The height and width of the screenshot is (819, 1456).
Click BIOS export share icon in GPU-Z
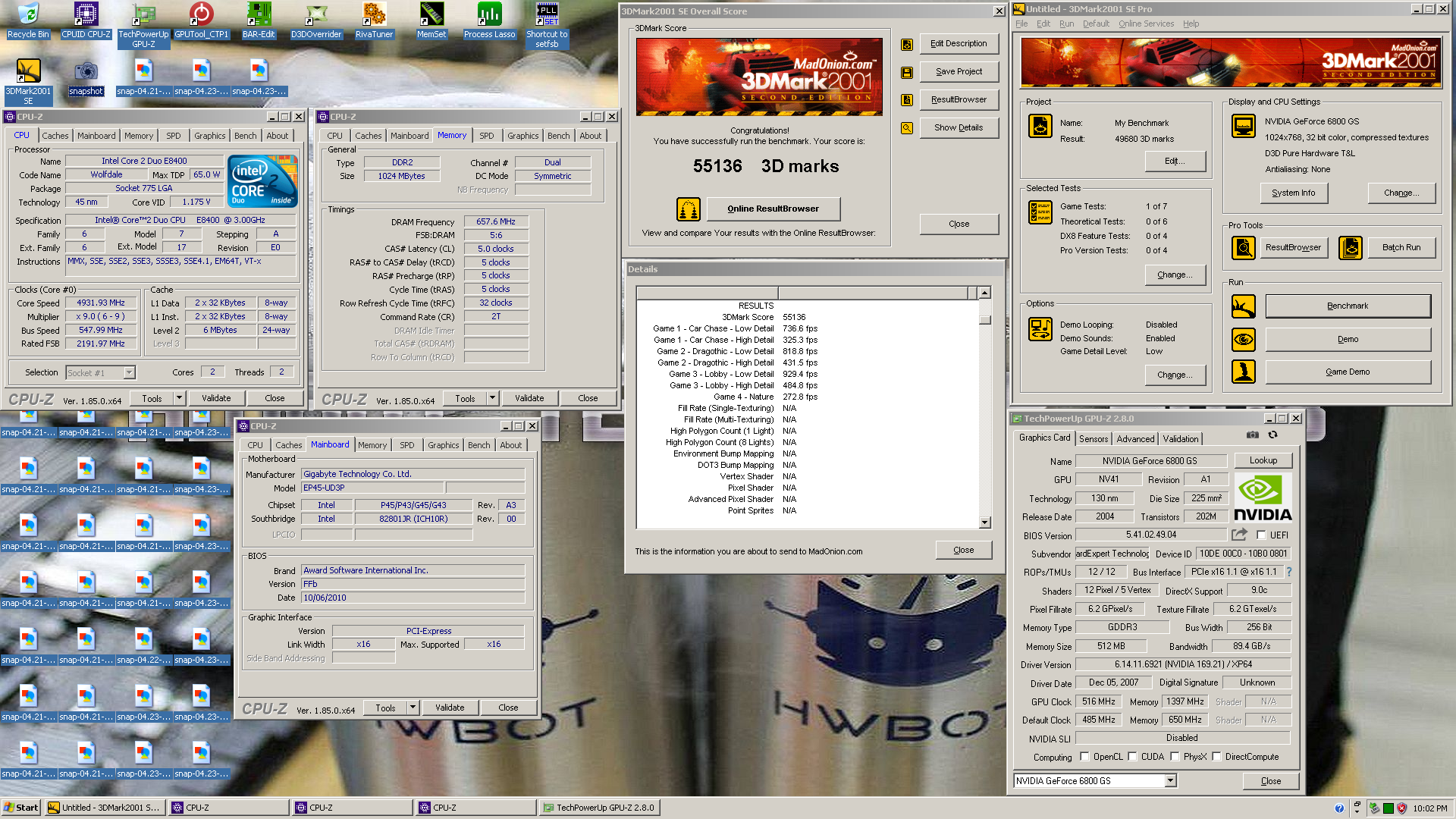click(x=1239, y=535)
